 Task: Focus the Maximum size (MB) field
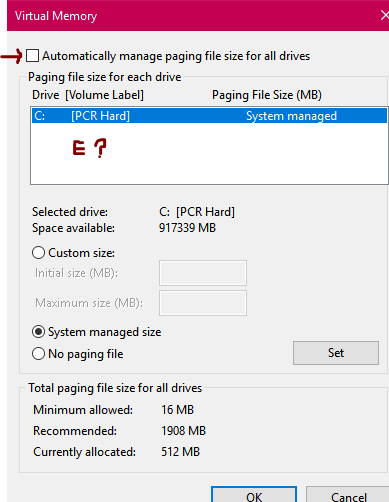coord(203,303)
